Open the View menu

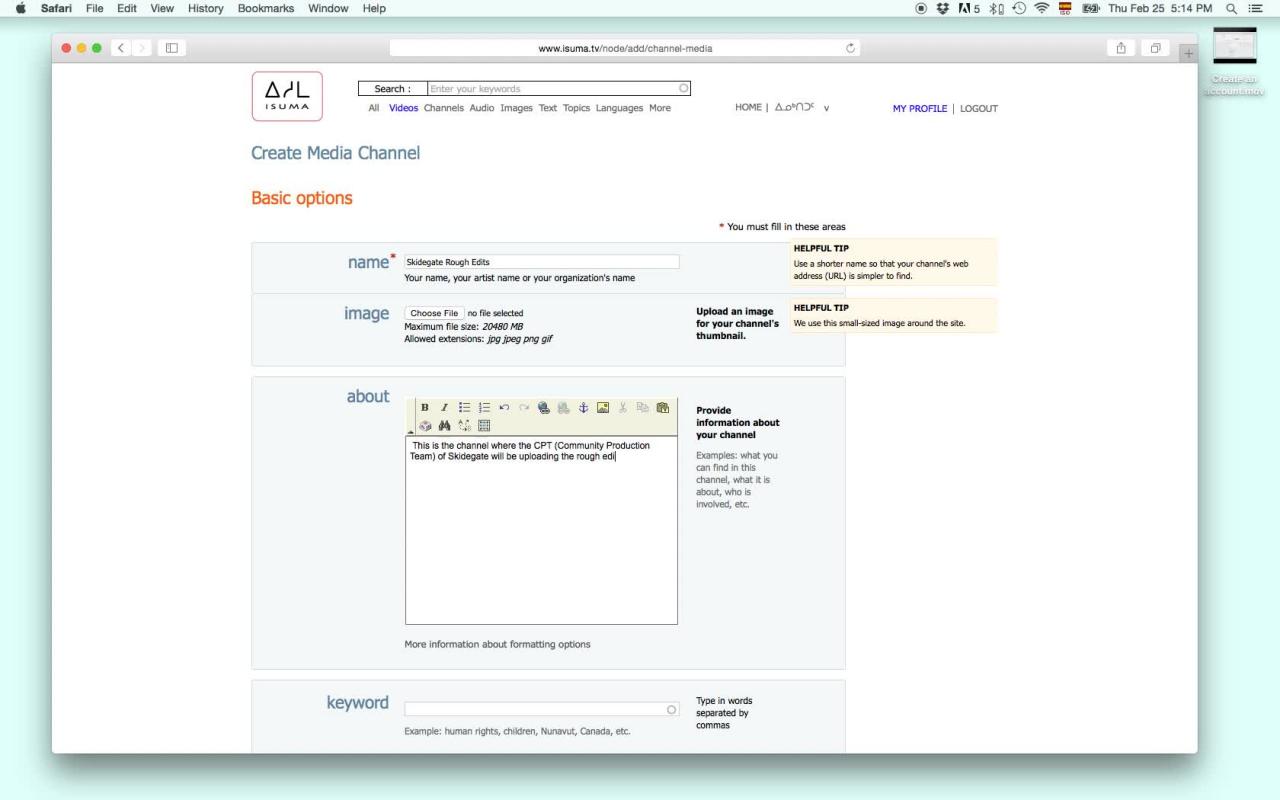pos(161,8)
